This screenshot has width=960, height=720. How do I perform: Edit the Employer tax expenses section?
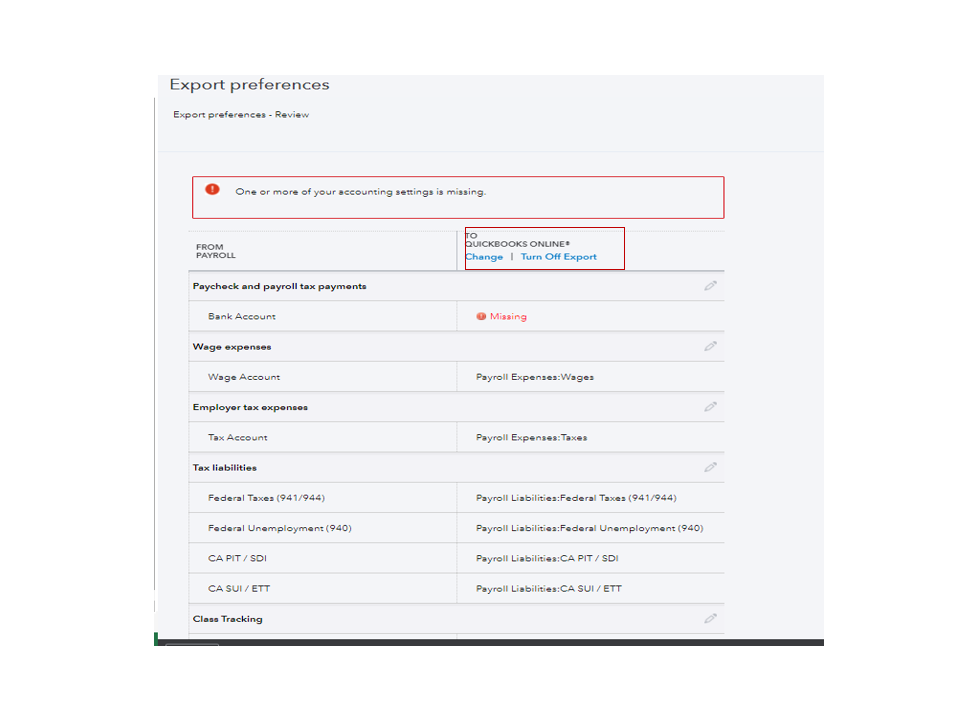click(x=710, y=407)
